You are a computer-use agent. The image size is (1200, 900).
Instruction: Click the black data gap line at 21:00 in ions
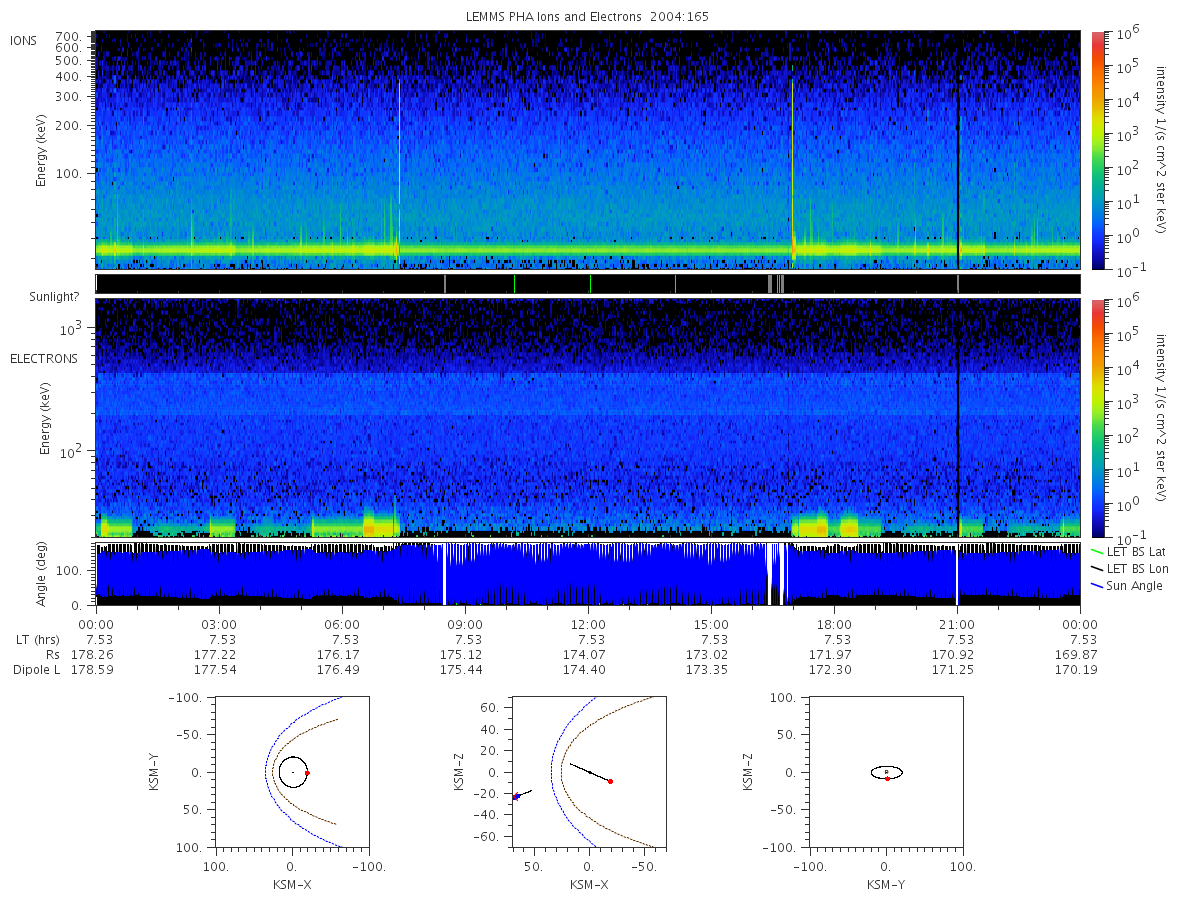pos(958,150)
